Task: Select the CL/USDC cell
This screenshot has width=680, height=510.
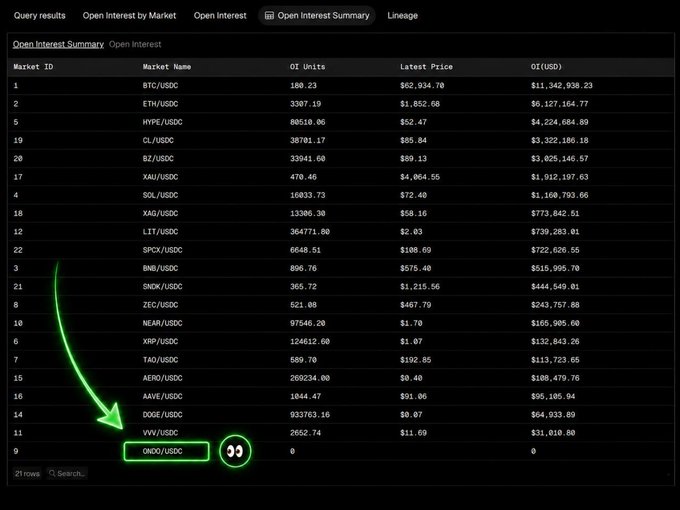Action: click(x=158, y=141)
